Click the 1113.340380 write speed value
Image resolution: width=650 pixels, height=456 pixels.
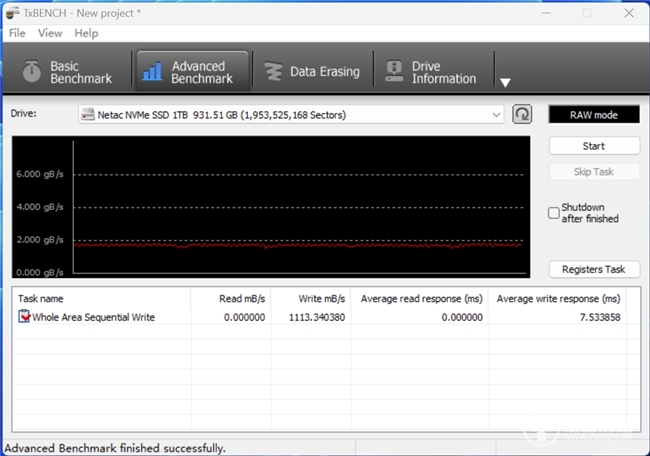(x=317, y=318)
